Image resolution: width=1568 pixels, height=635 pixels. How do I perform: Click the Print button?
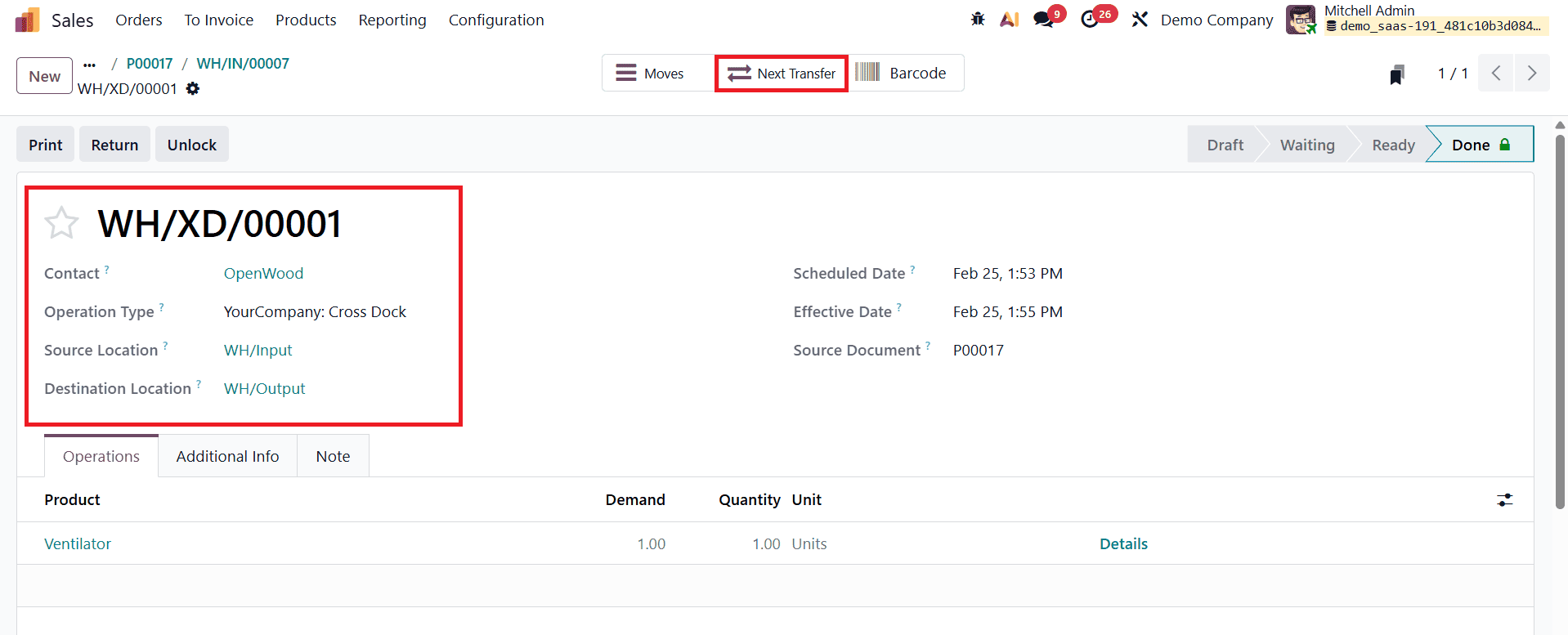pos(46,145)
